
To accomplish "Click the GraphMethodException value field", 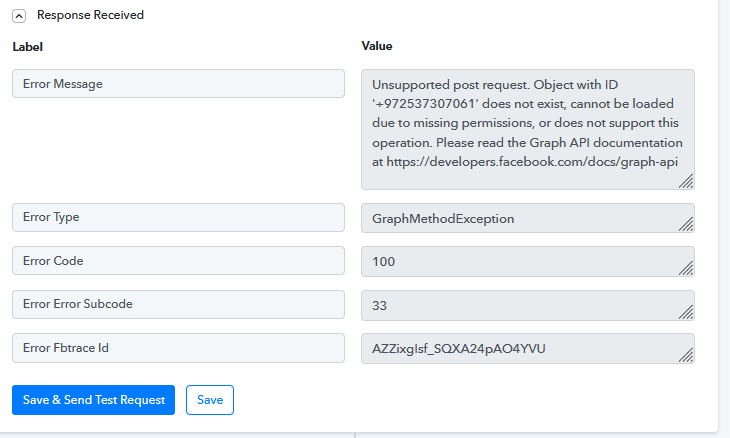I will [528, 218].
